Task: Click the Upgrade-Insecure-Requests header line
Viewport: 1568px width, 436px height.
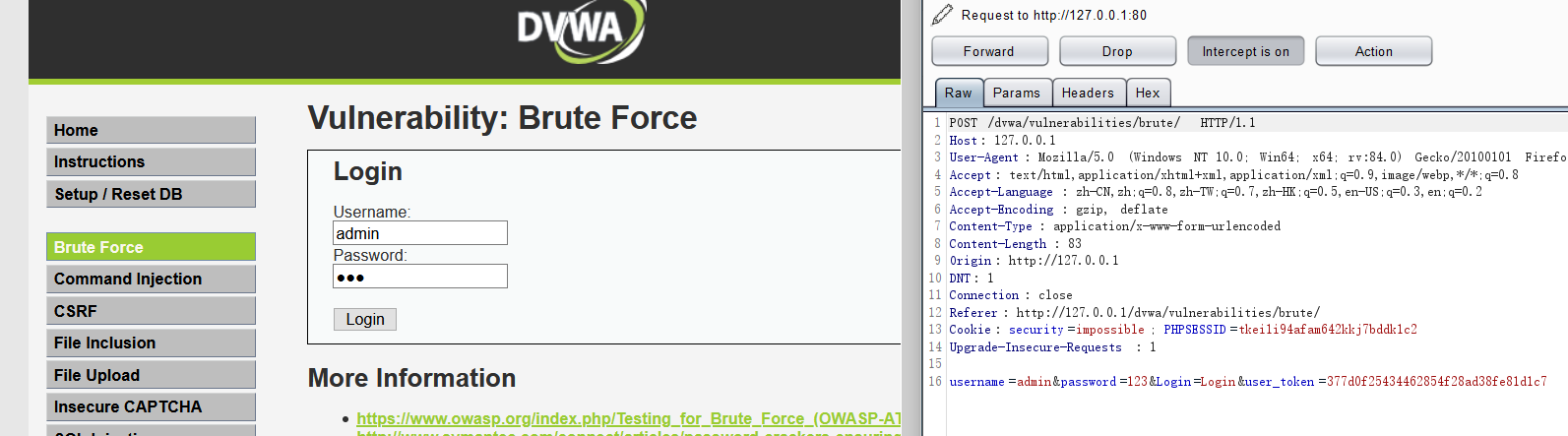Action: [x=1052, y=346]
